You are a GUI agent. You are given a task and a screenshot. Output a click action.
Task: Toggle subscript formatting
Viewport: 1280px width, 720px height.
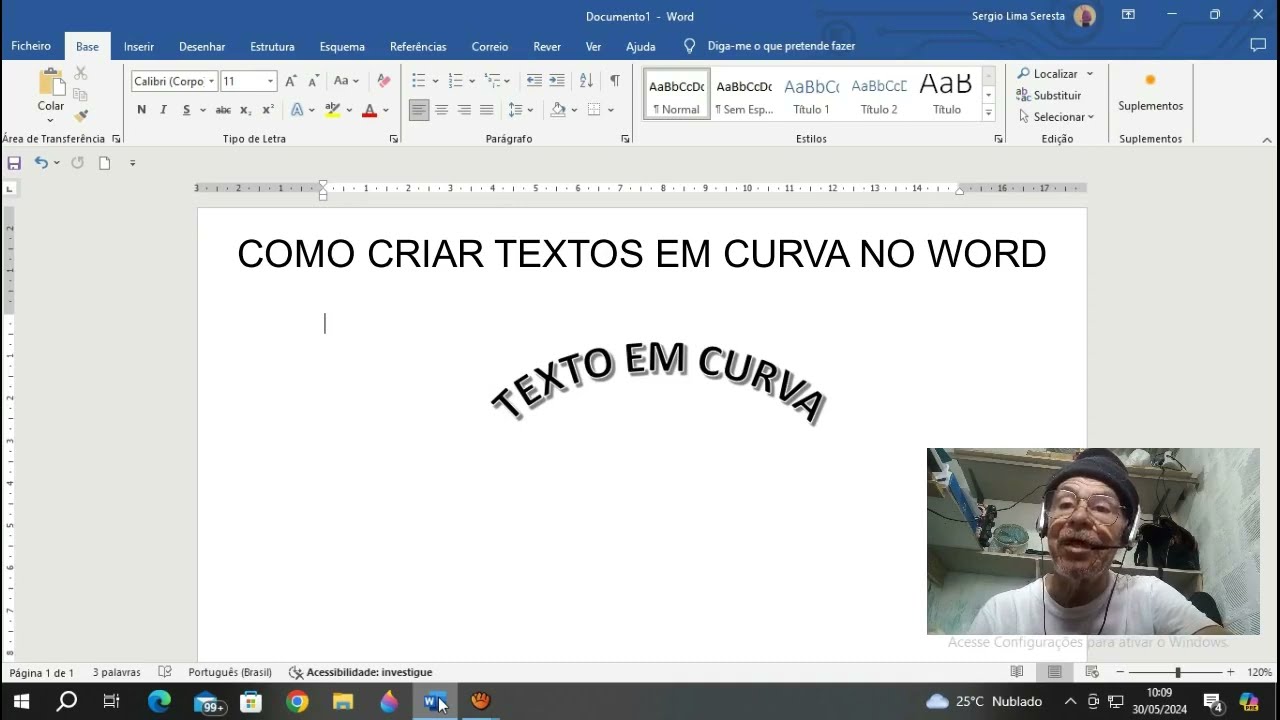(246, 110)
